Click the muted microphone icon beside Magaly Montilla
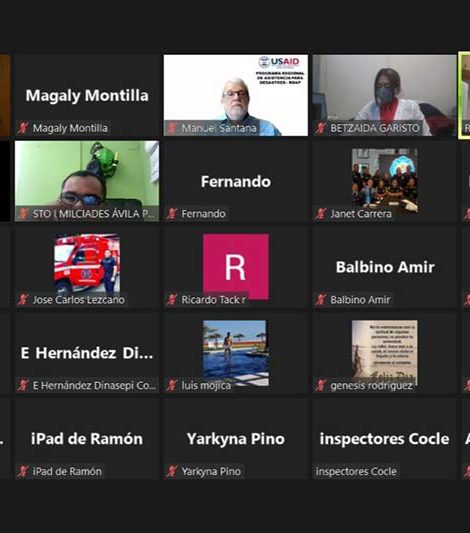 click(23, 128)
